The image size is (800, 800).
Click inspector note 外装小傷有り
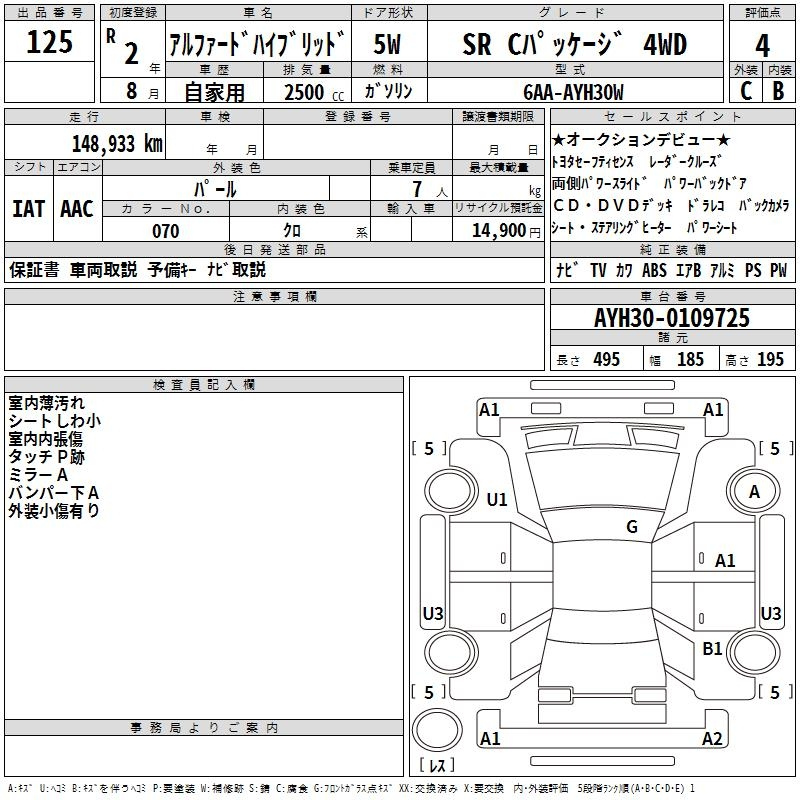tap(54, 510)
